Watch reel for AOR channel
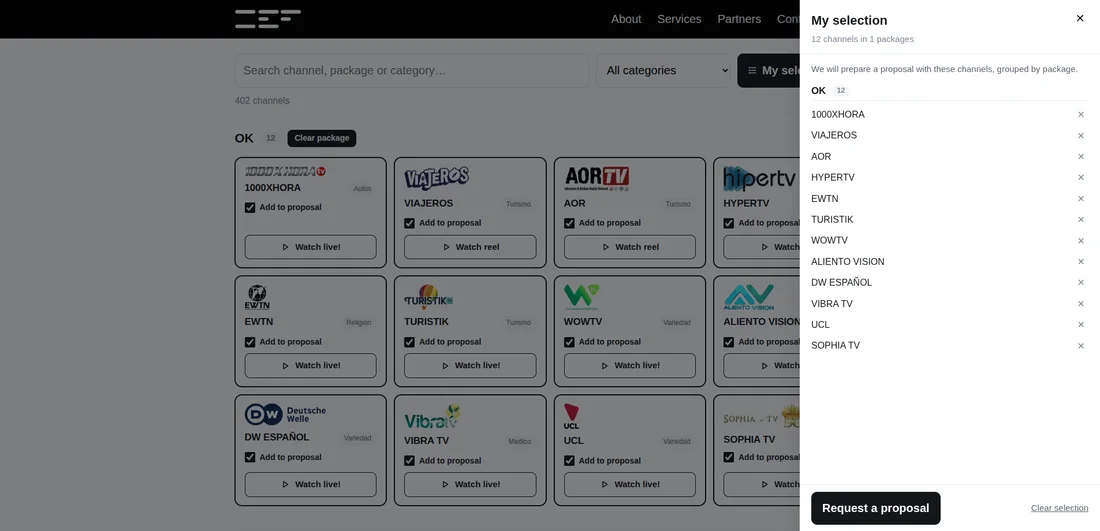 630,247
